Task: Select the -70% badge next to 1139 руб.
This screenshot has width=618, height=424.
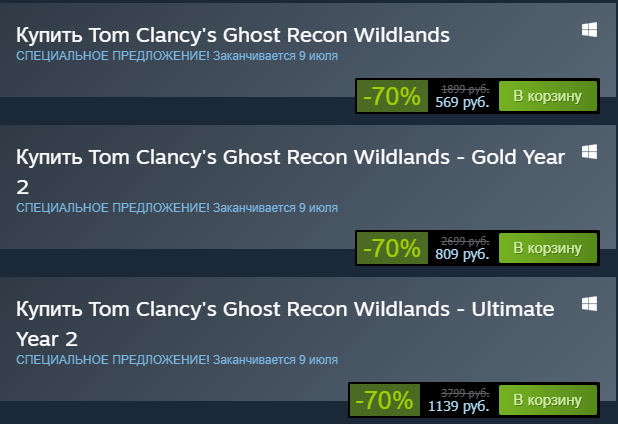Action: pyautogui.click(x=384, y=400)
